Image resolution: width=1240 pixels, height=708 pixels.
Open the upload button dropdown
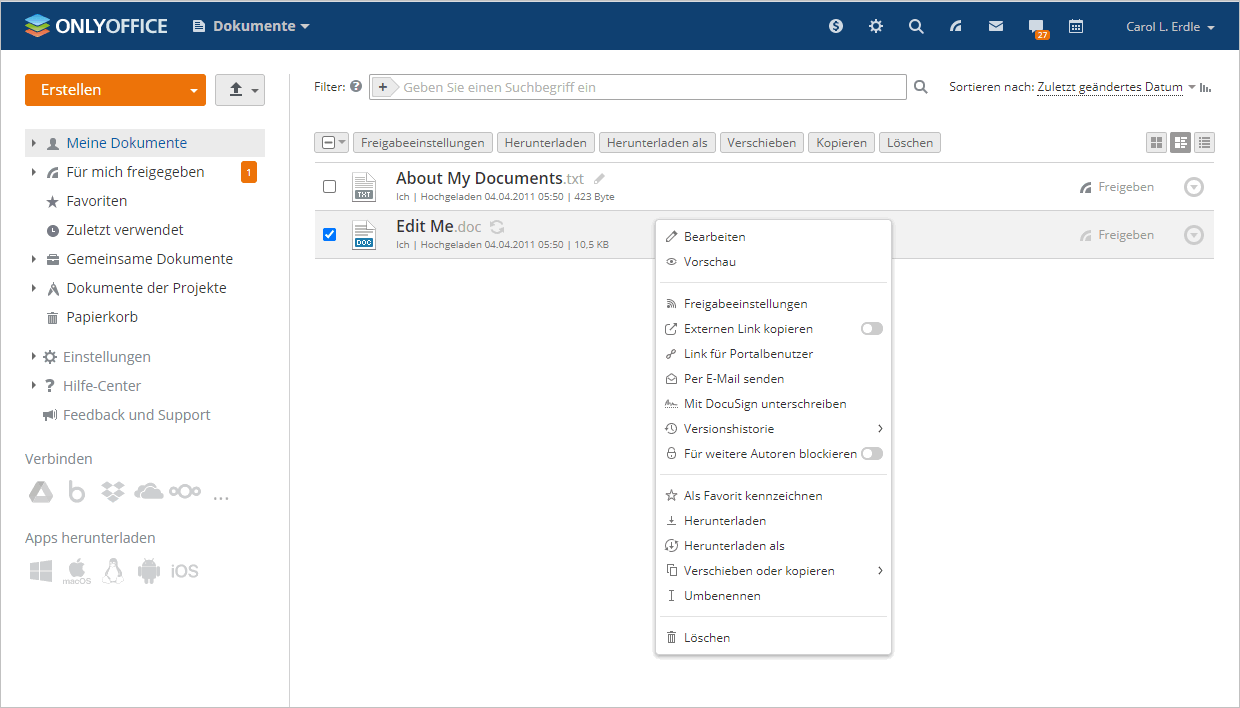tap(239, 90)
